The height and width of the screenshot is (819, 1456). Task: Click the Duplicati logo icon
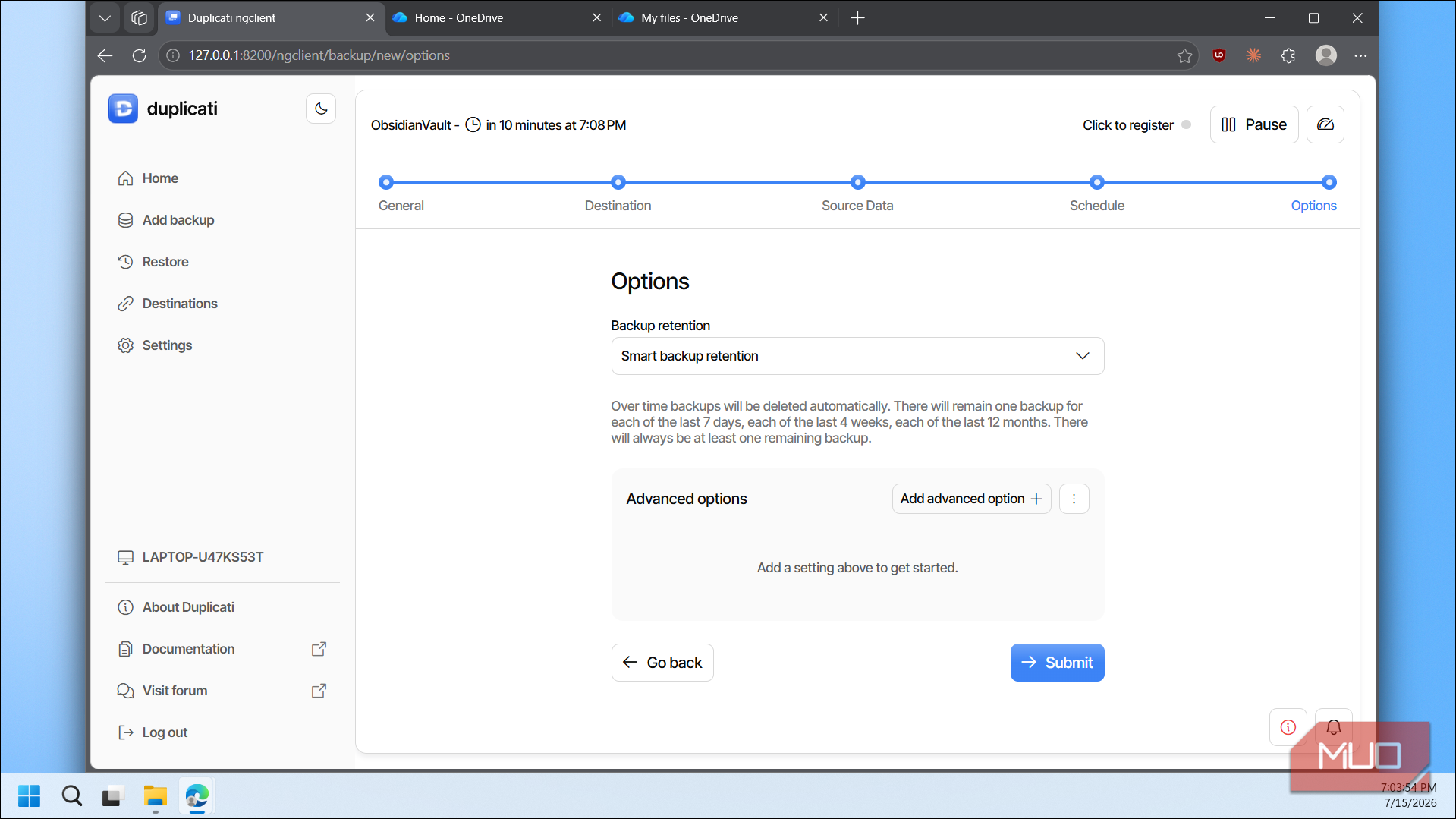tap(123, 109)
